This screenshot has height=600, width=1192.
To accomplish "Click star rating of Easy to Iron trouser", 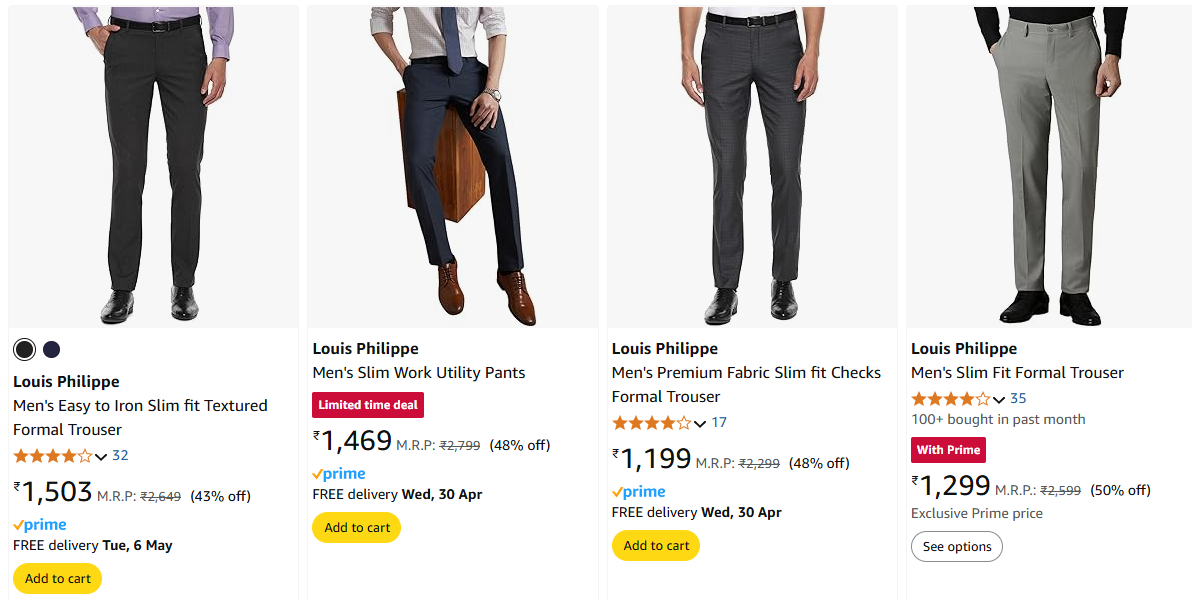I will [x=52, y=456].
